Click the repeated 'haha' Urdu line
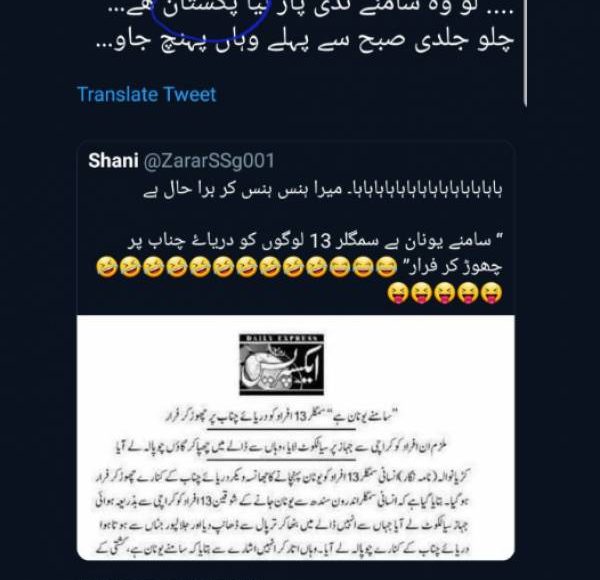Screen dimensions: 600x580 (323, 190)
